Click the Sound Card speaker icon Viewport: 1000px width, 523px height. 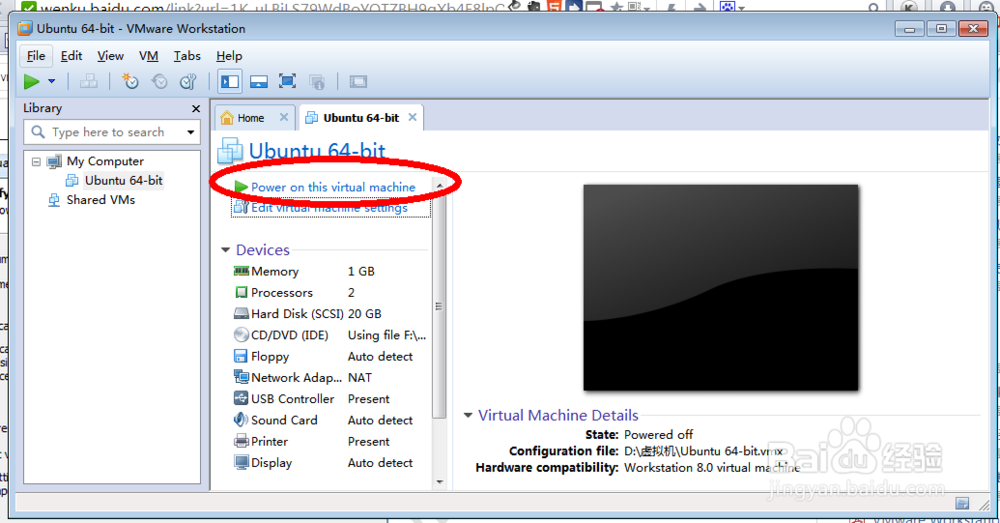click(x=241, y=420)
